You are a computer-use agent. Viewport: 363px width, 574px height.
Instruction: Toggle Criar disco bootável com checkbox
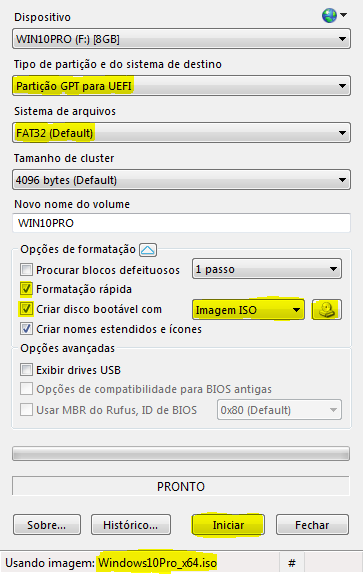(x=26, y=309)
